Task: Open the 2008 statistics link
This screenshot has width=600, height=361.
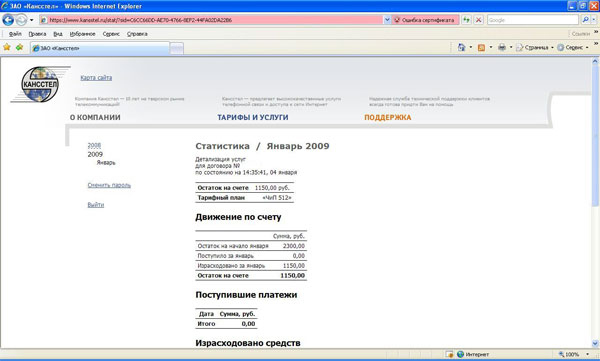Action: pos(94,145)
